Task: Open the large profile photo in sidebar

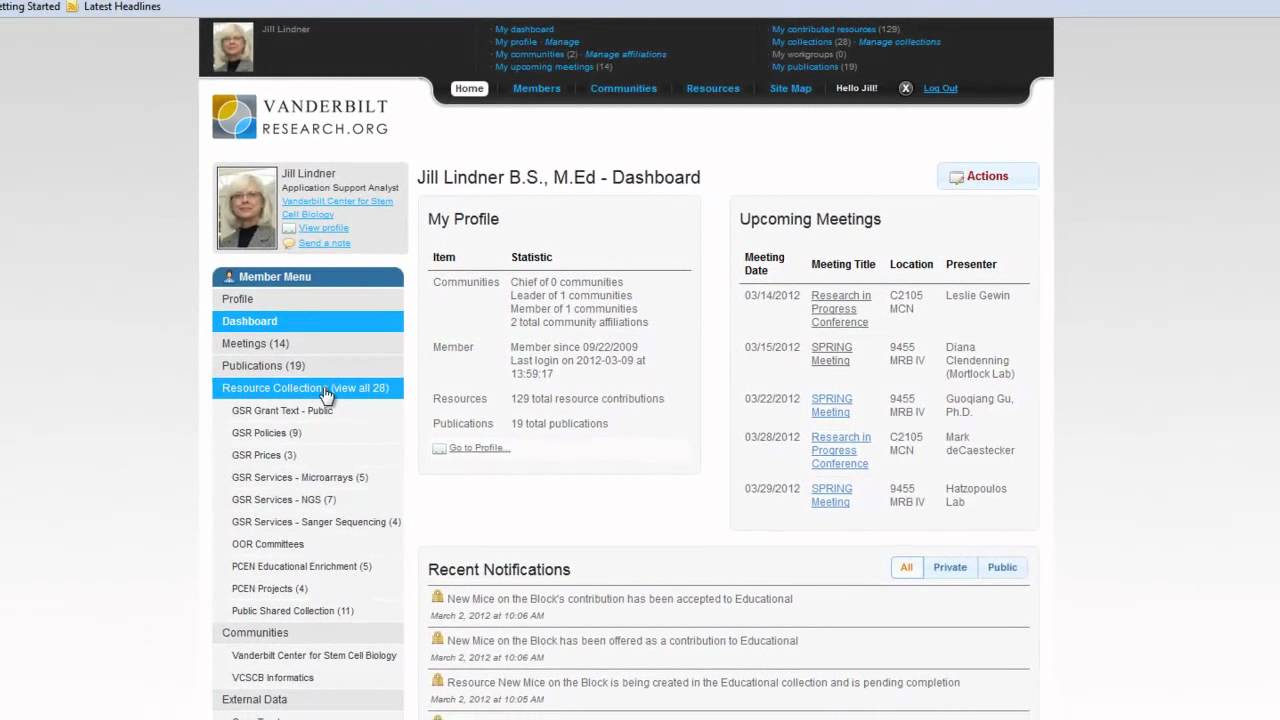Action: click(247, 208)
